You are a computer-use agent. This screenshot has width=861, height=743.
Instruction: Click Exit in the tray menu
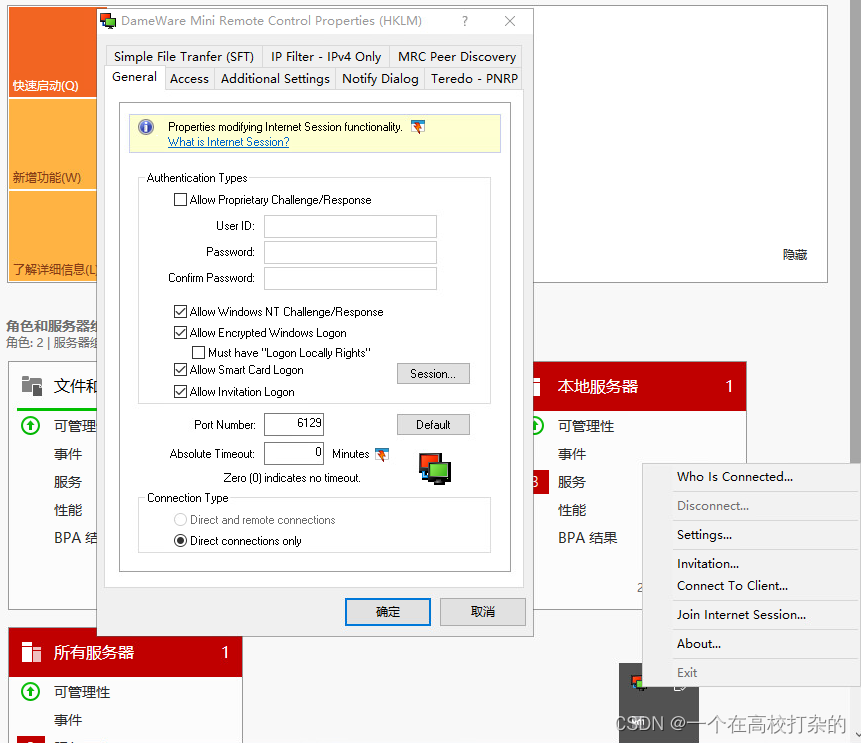pyautogui.click(x=750, y=673)
